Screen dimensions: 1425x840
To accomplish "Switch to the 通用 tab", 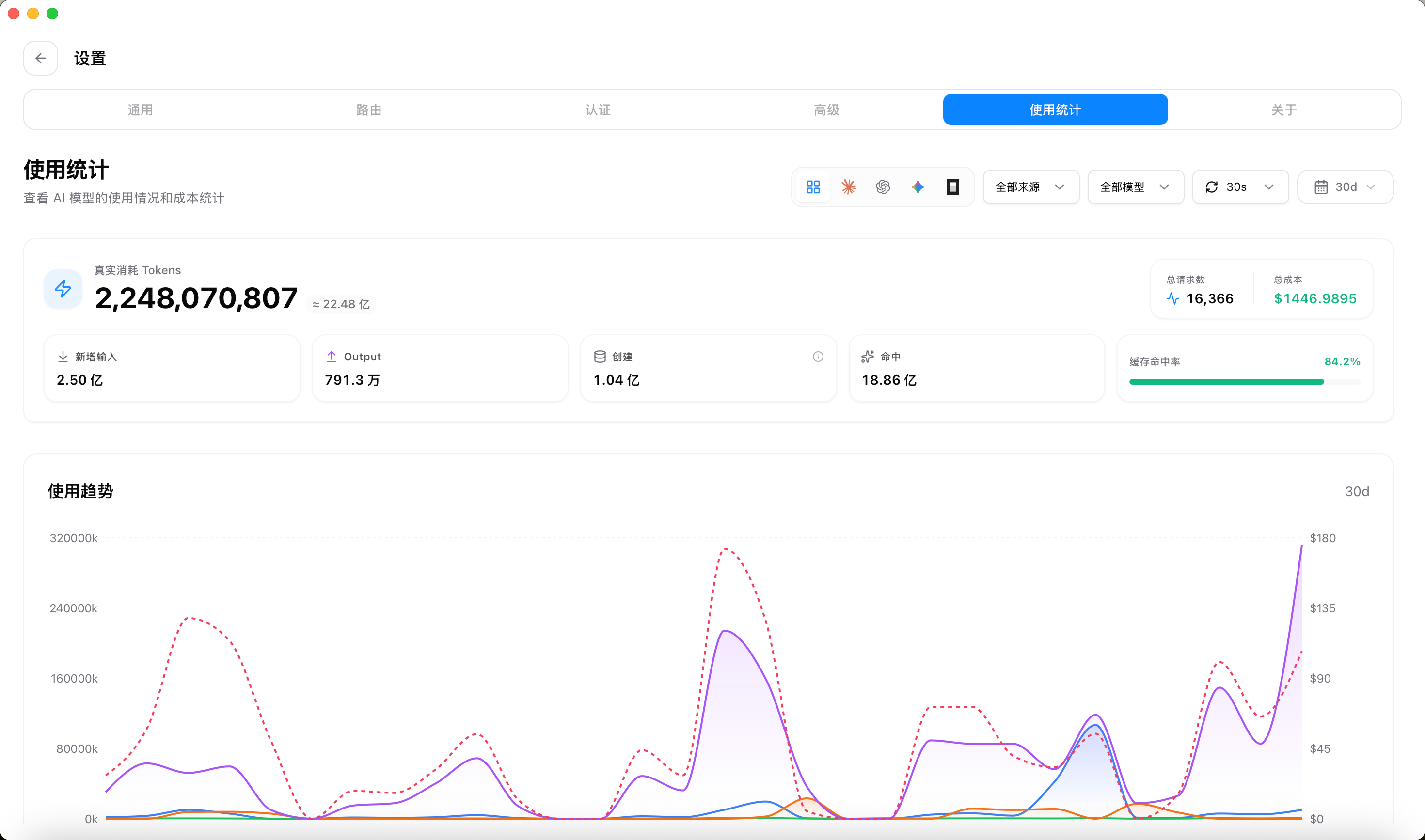I will coord(140,109).
